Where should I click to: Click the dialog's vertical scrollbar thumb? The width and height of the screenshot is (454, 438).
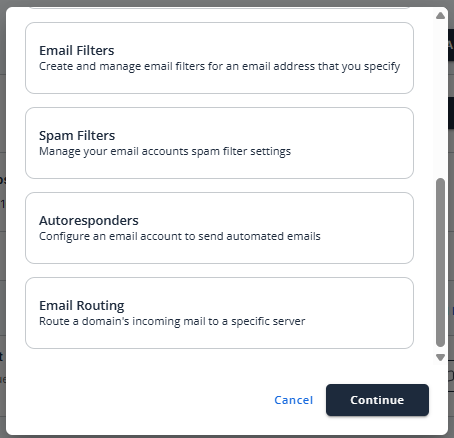click(440, 263)
